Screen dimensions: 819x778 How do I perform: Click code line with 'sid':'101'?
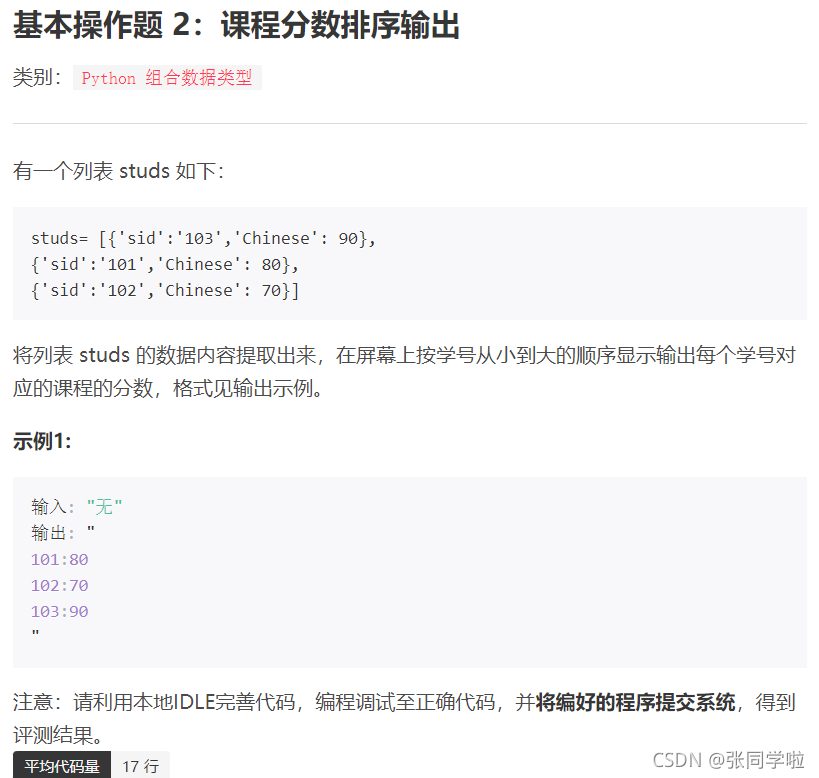click(165, 265)
